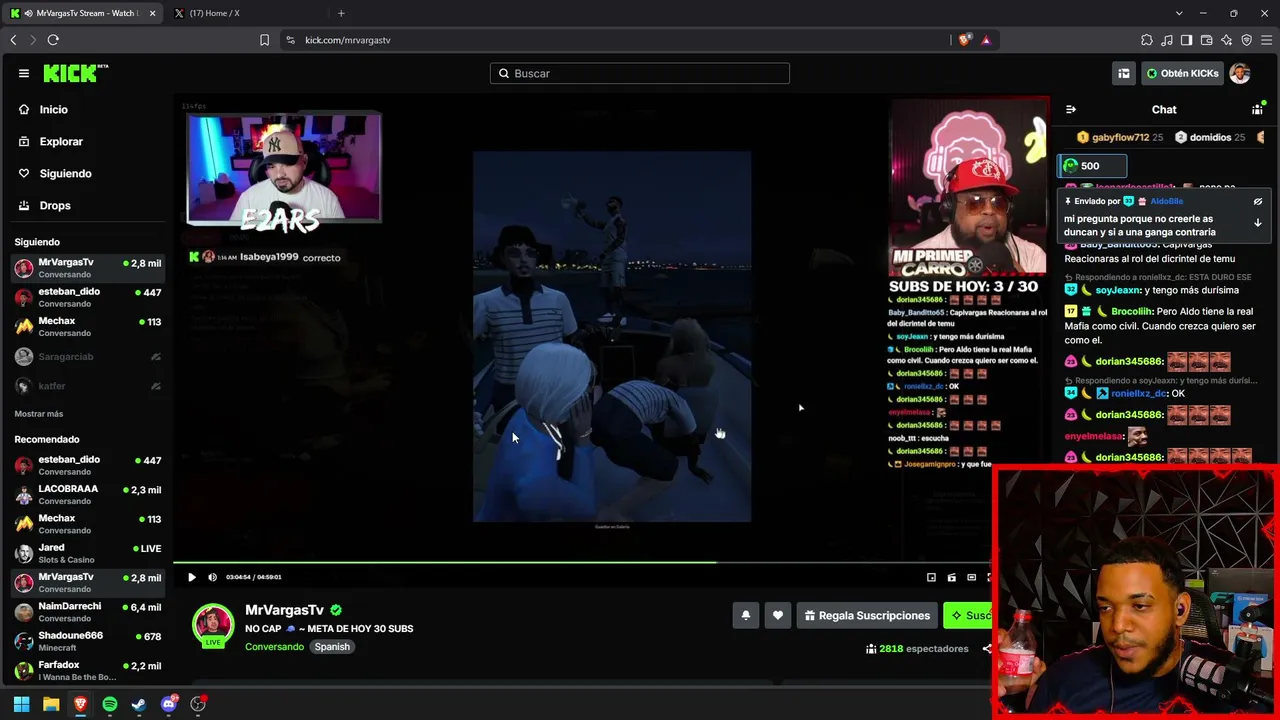1280x720 pixels.
Task: Open the Brave VPN shield icon
Action: [x=1247, y=40]
